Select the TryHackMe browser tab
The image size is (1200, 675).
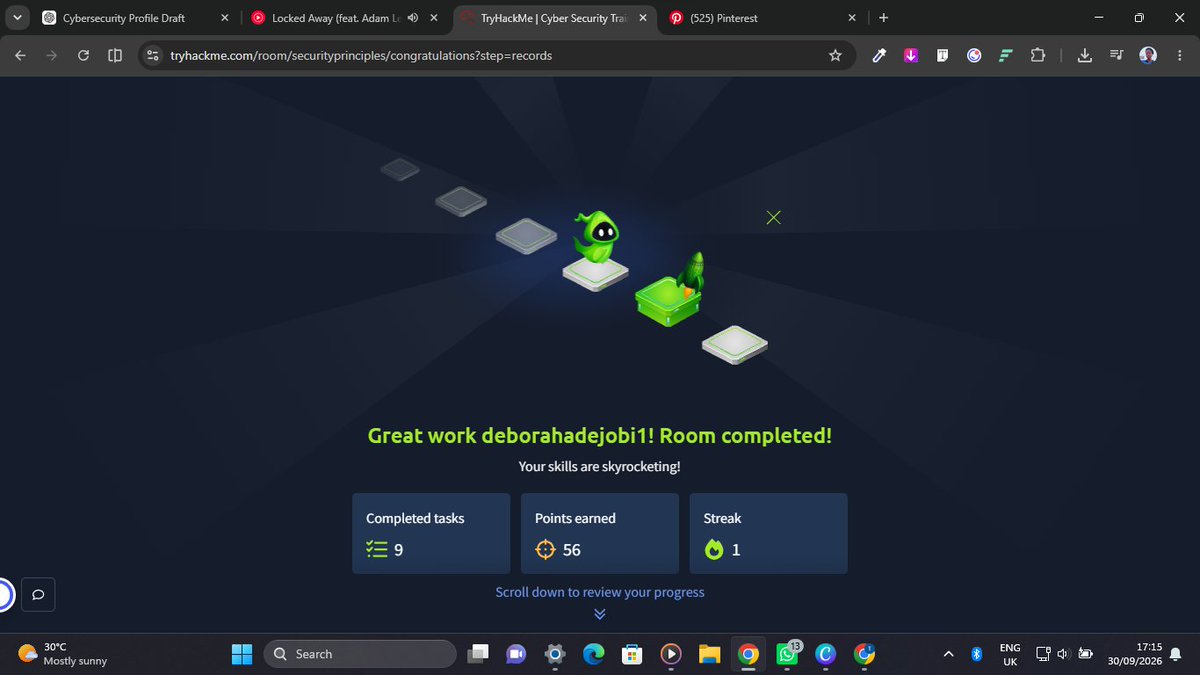pos(554,18)
